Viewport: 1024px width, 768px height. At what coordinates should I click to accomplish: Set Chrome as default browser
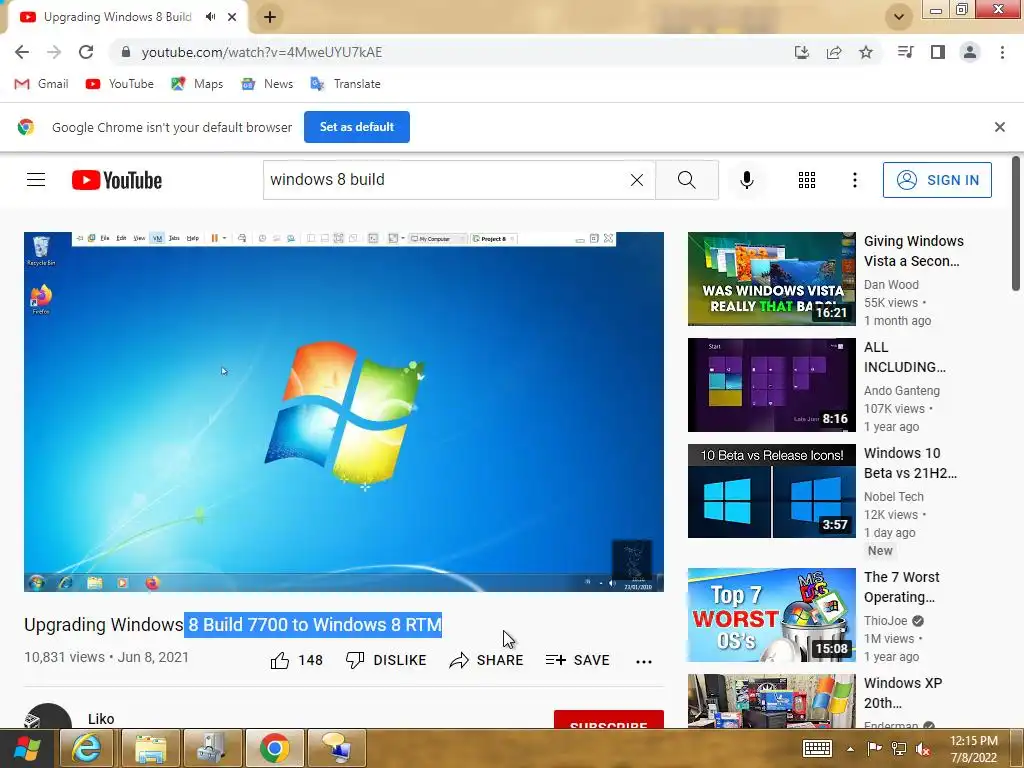(x=357, y=127)
